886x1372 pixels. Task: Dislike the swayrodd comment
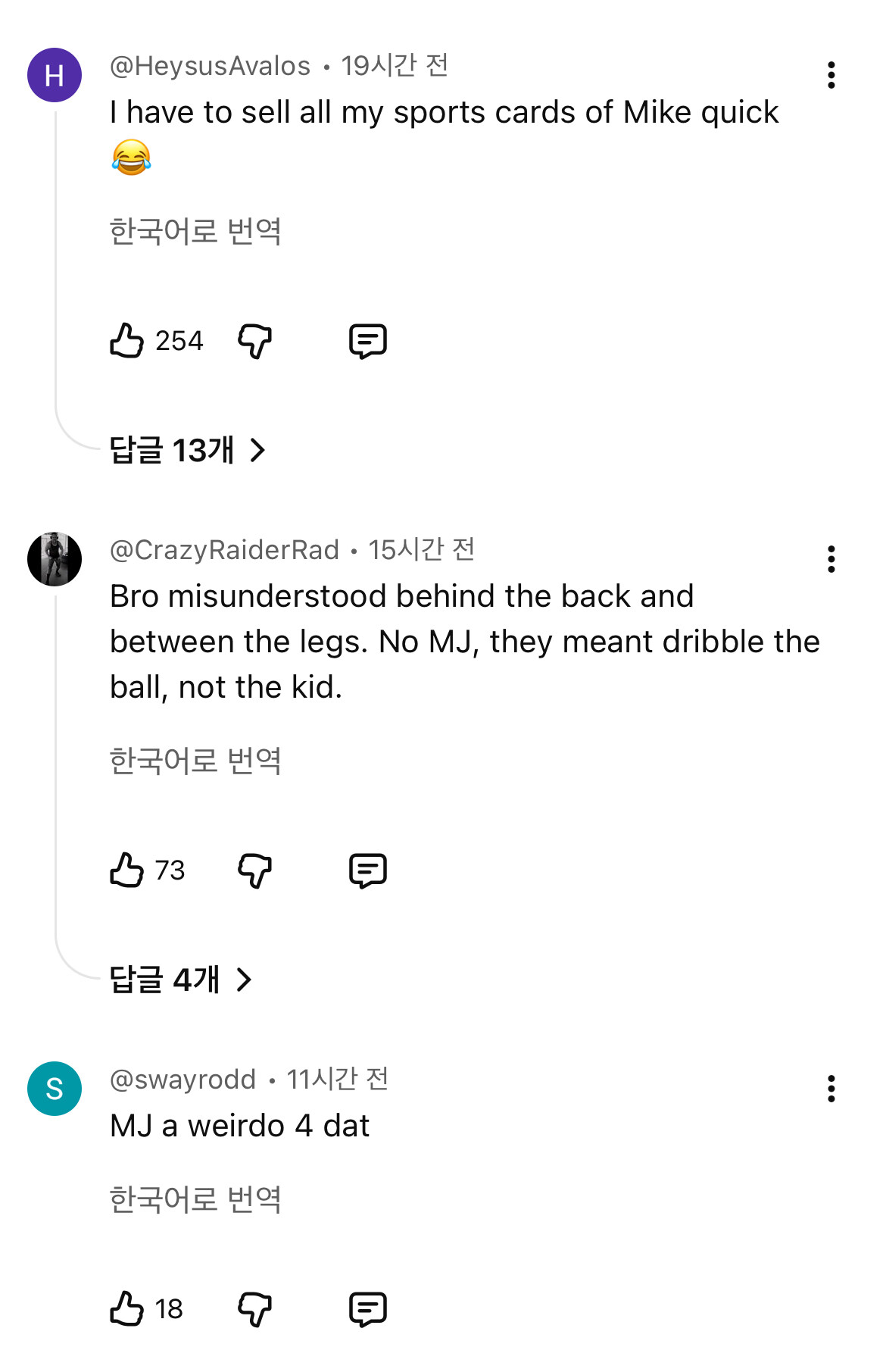coord(254,1309)
